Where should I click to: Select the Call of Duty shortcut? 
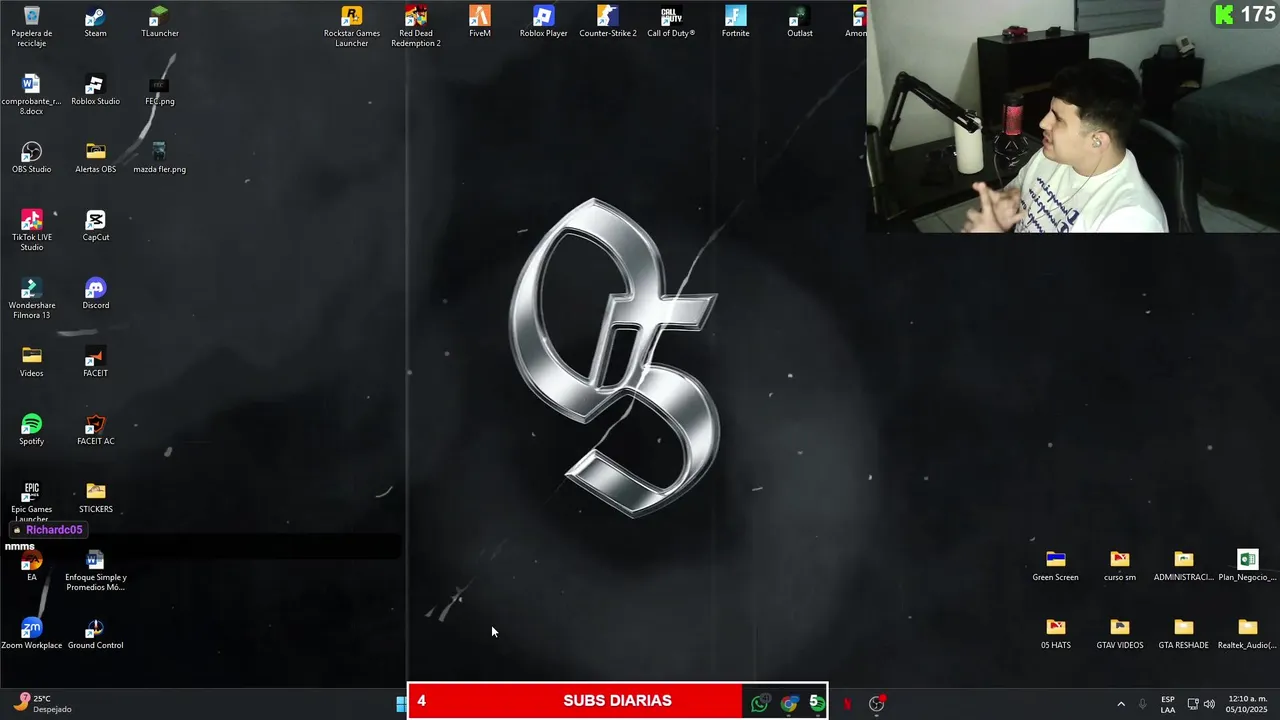pyautogui.click(x=671, y=22)
